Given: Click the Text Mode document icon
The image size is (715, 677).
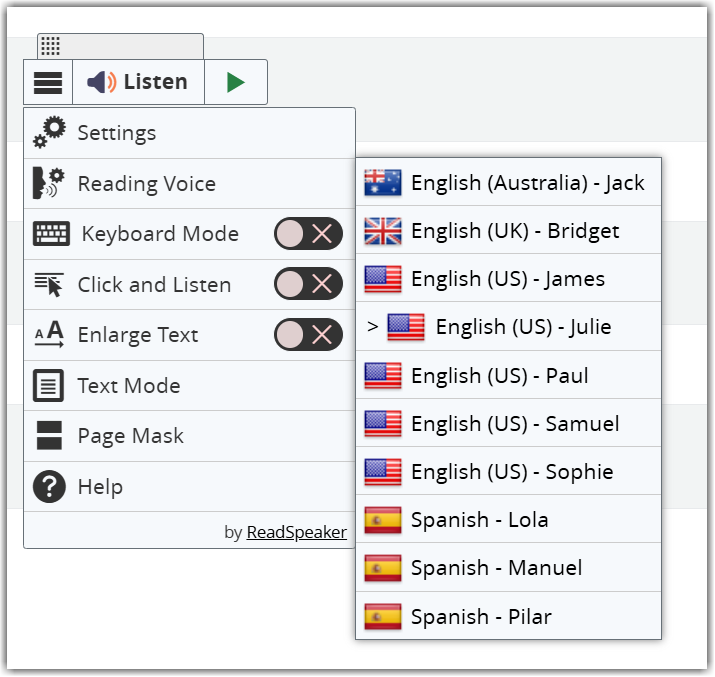Looking at the screenshot, I should (48, 386).
